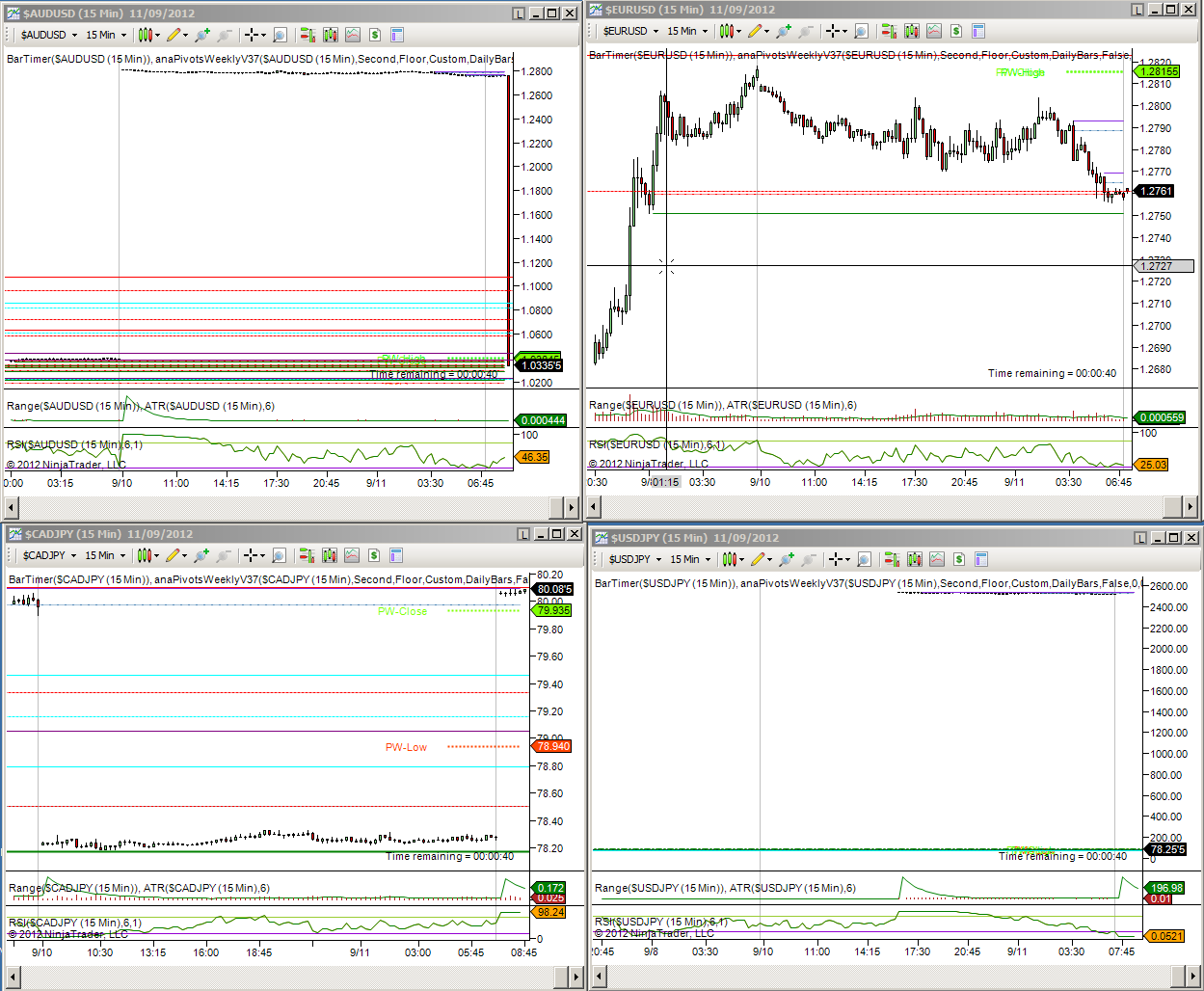
Task: Toggle the L link button in CADJPY title bar
Action: point(522,534)
